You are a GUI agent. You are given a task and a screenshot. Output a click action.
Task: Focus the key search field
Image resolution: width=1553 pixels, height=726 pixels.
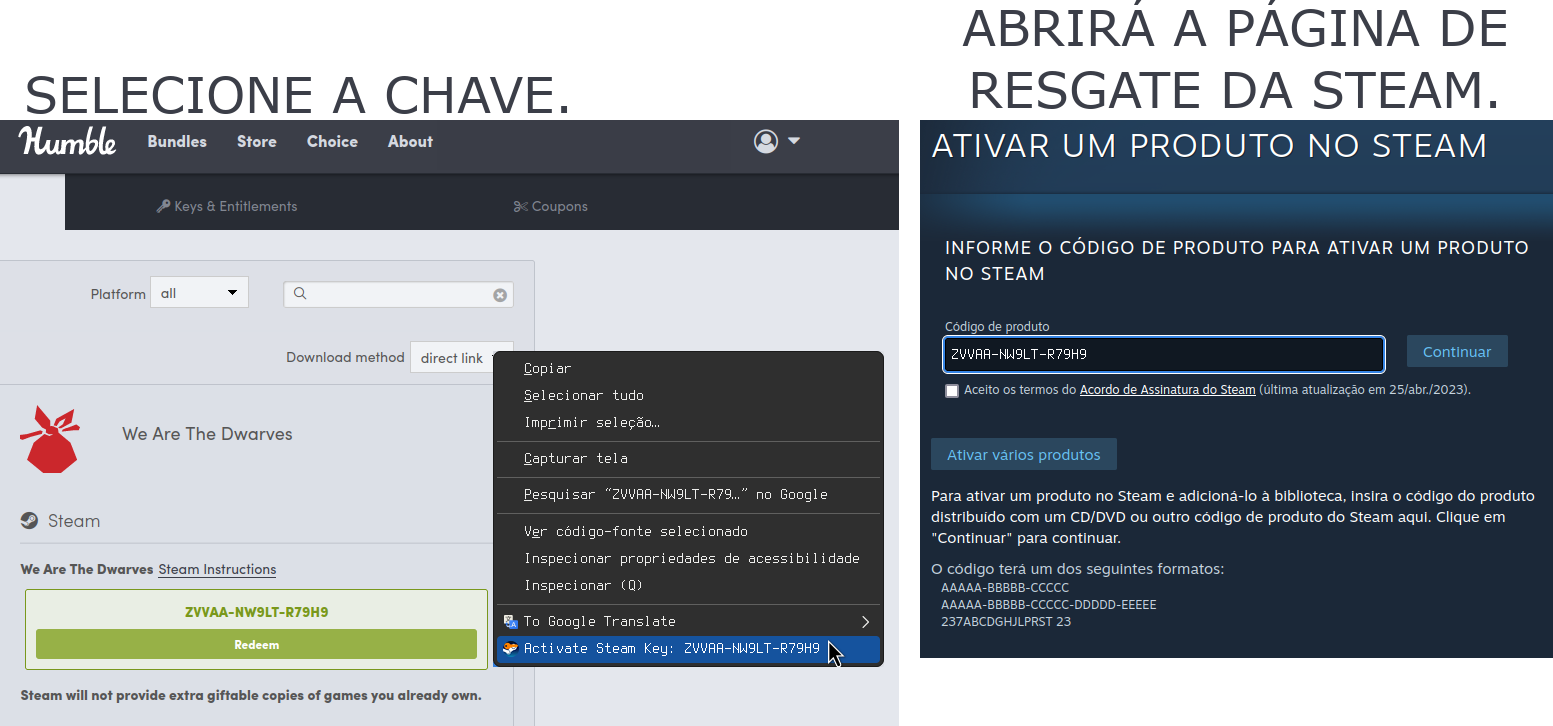point(398,294)
